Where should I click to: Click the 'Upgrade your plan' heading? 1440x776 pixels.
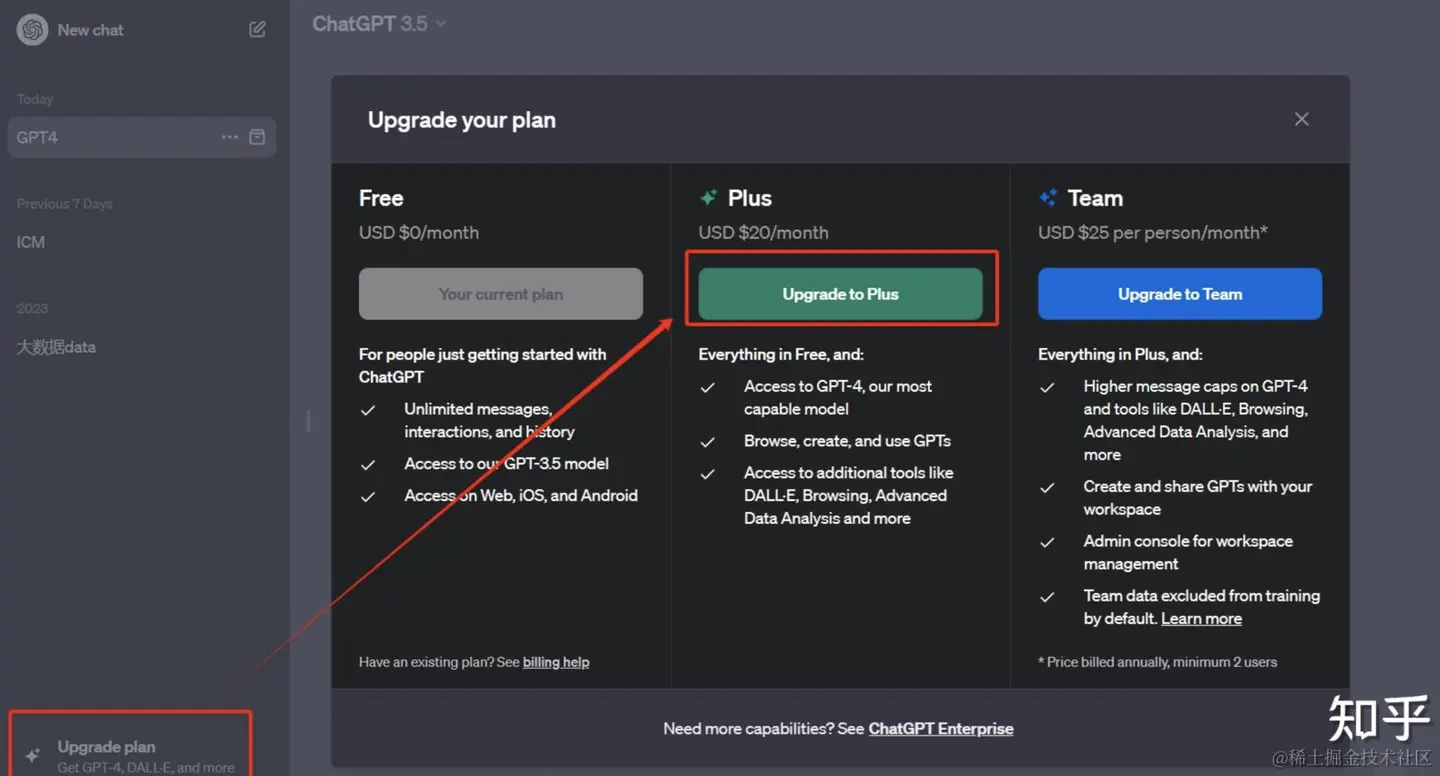tap(462, 120)
